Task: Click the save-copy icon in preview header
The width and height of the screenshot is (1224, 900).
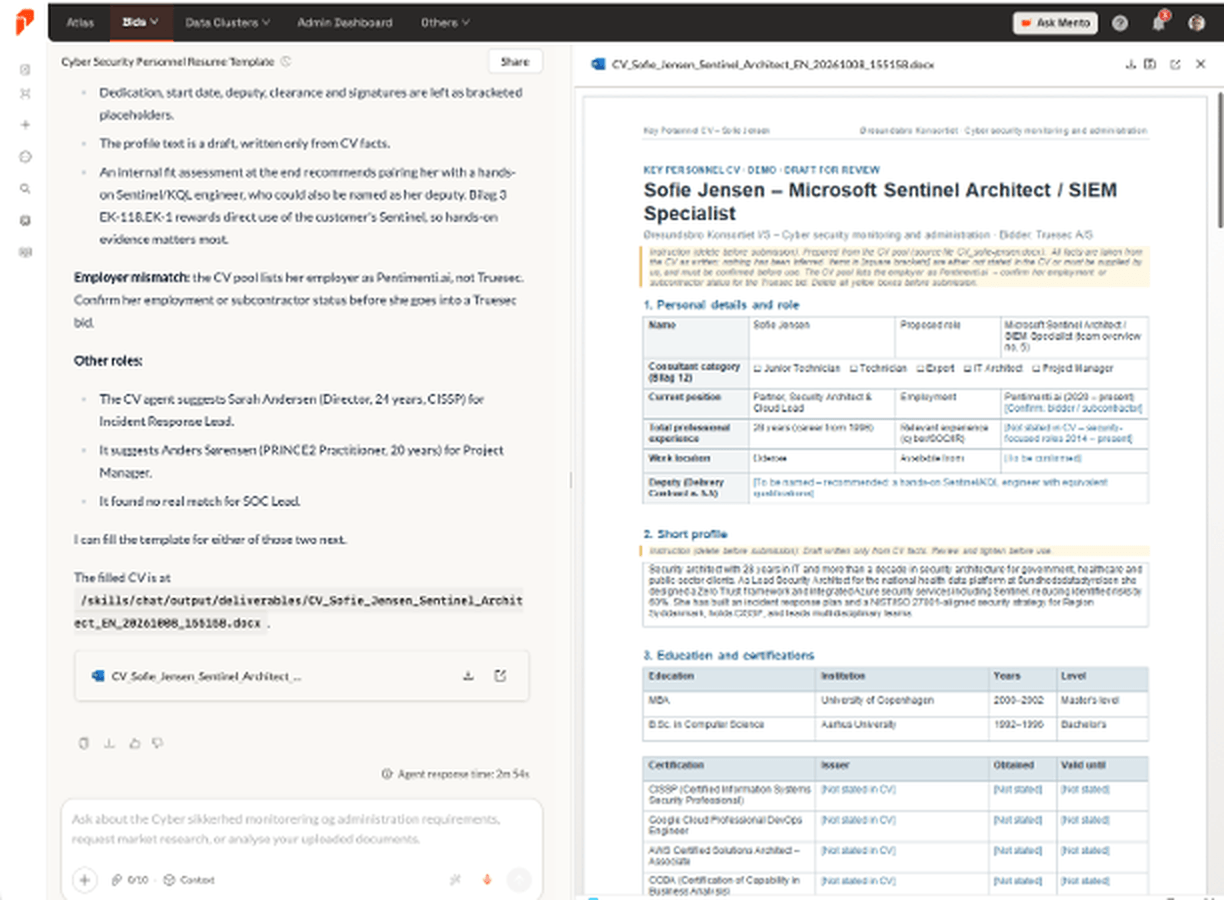Action: pos(1150,64)
